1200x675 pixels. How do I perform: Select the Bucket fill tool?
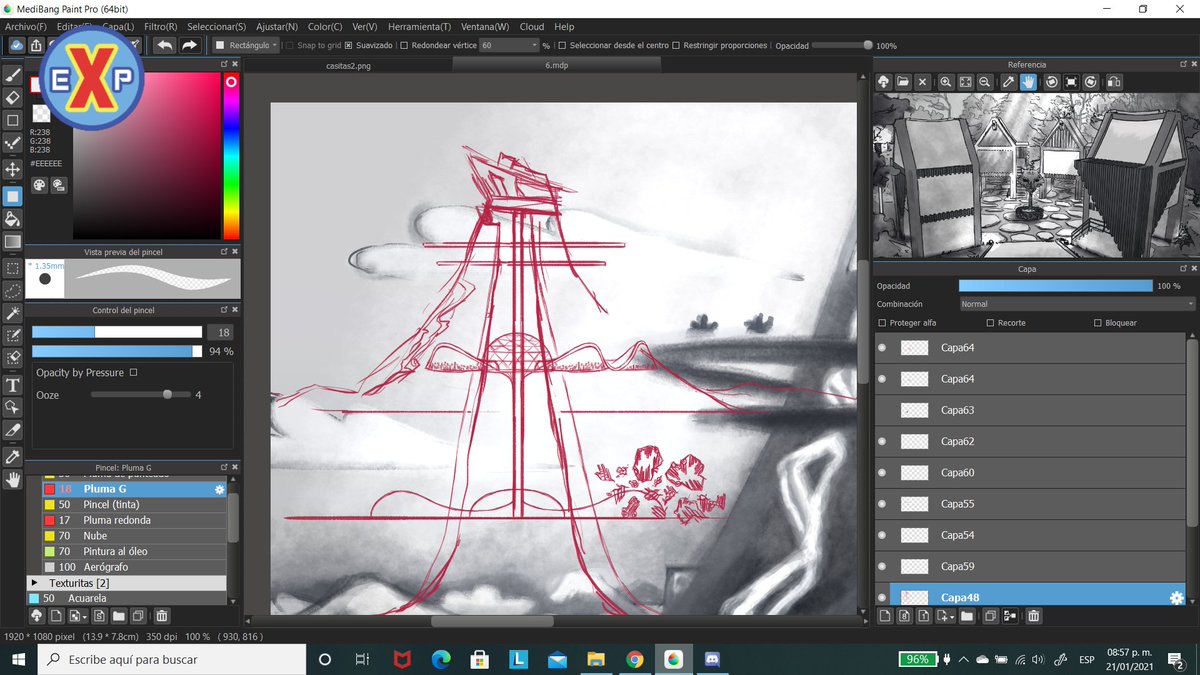tap(13, 219)
